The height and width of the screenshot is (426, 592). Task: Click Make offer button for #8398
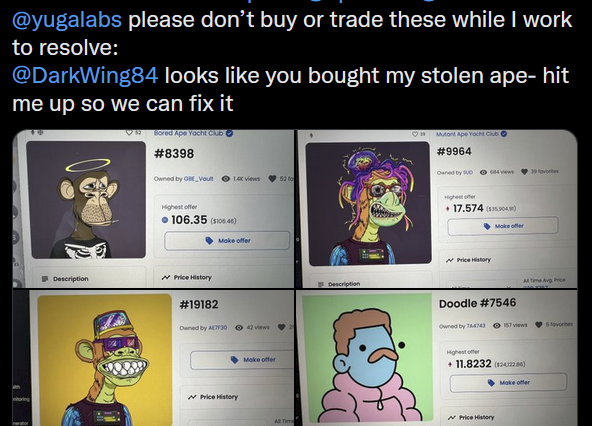(227, 241)
